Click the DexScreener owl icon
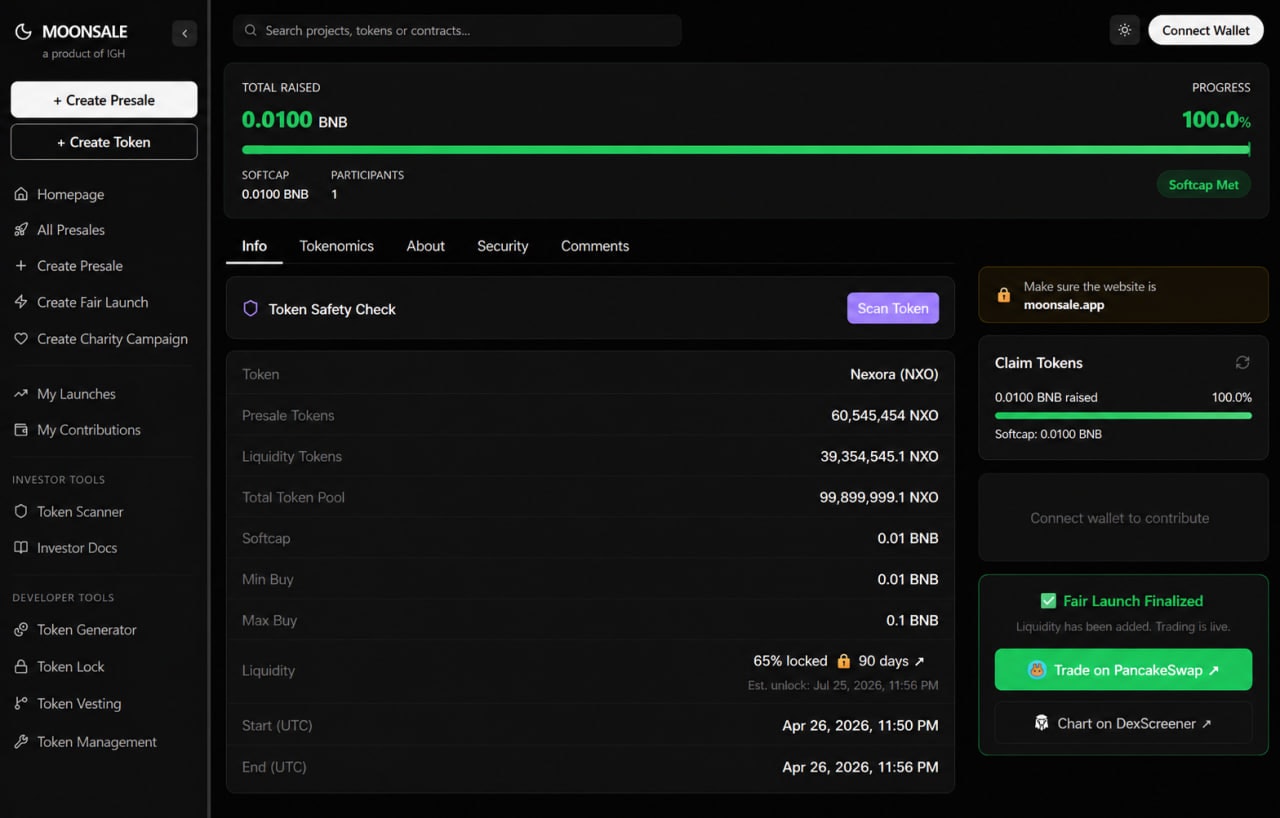Viewport: 1280px width, 818px height. pos(1041,723)
